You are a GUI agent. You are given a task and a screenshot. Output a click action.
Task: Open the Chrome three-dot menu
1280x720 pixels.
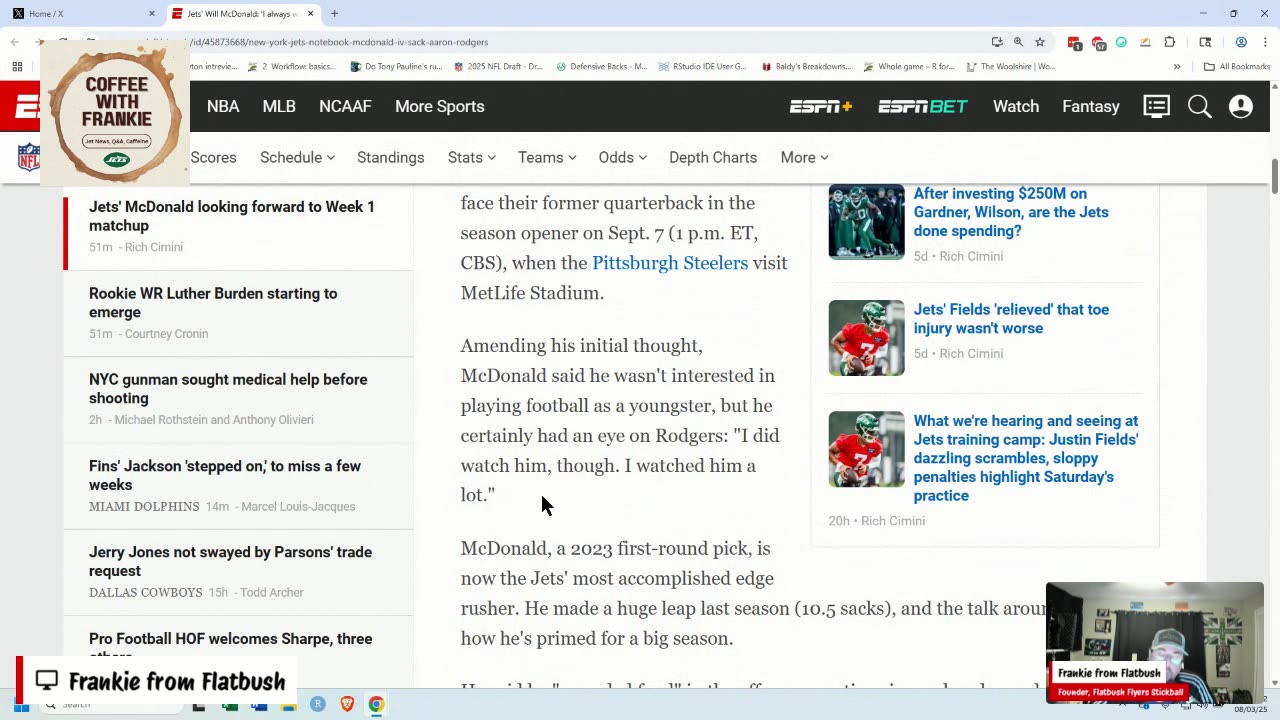point(1263,42)
